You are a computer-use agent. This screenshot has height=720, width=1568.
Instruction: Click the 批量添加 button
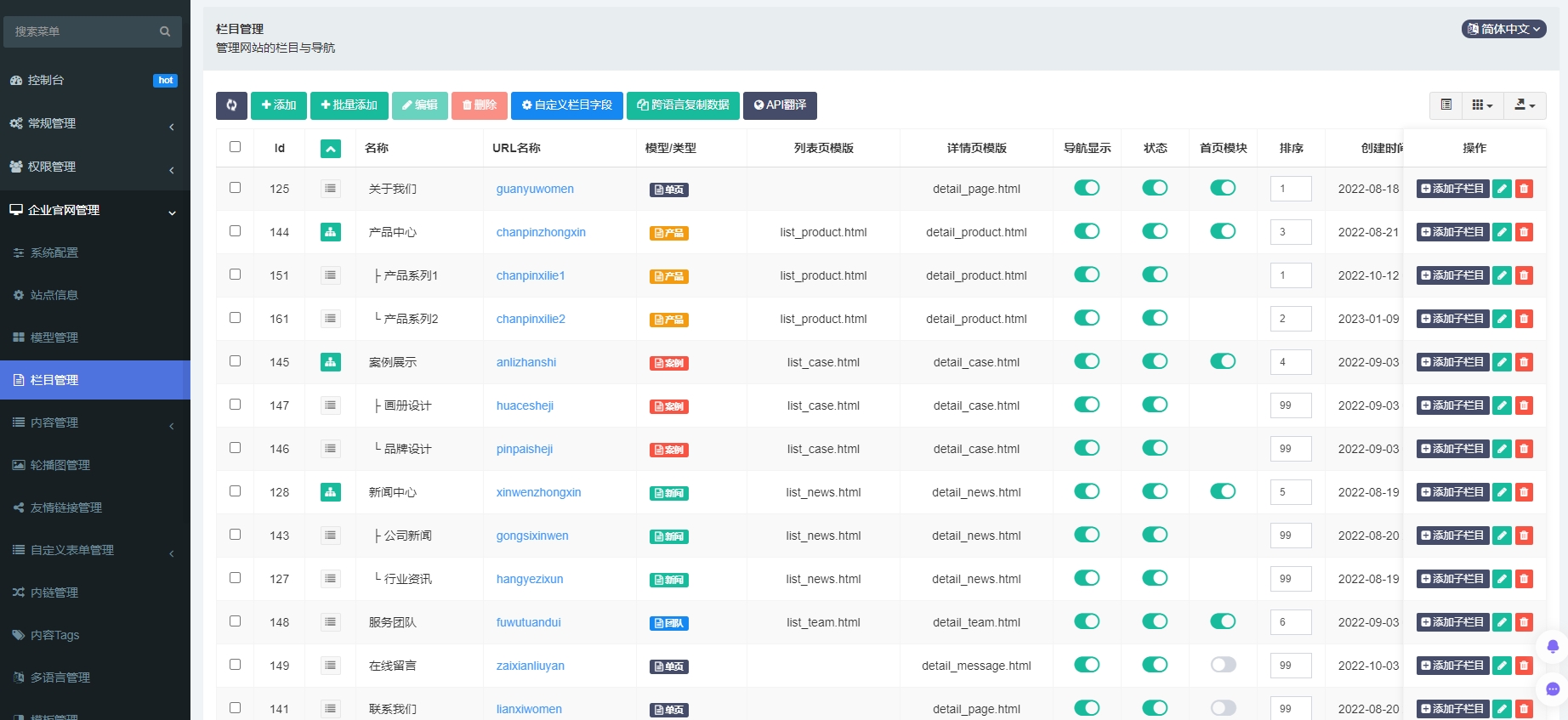(349, 105)
